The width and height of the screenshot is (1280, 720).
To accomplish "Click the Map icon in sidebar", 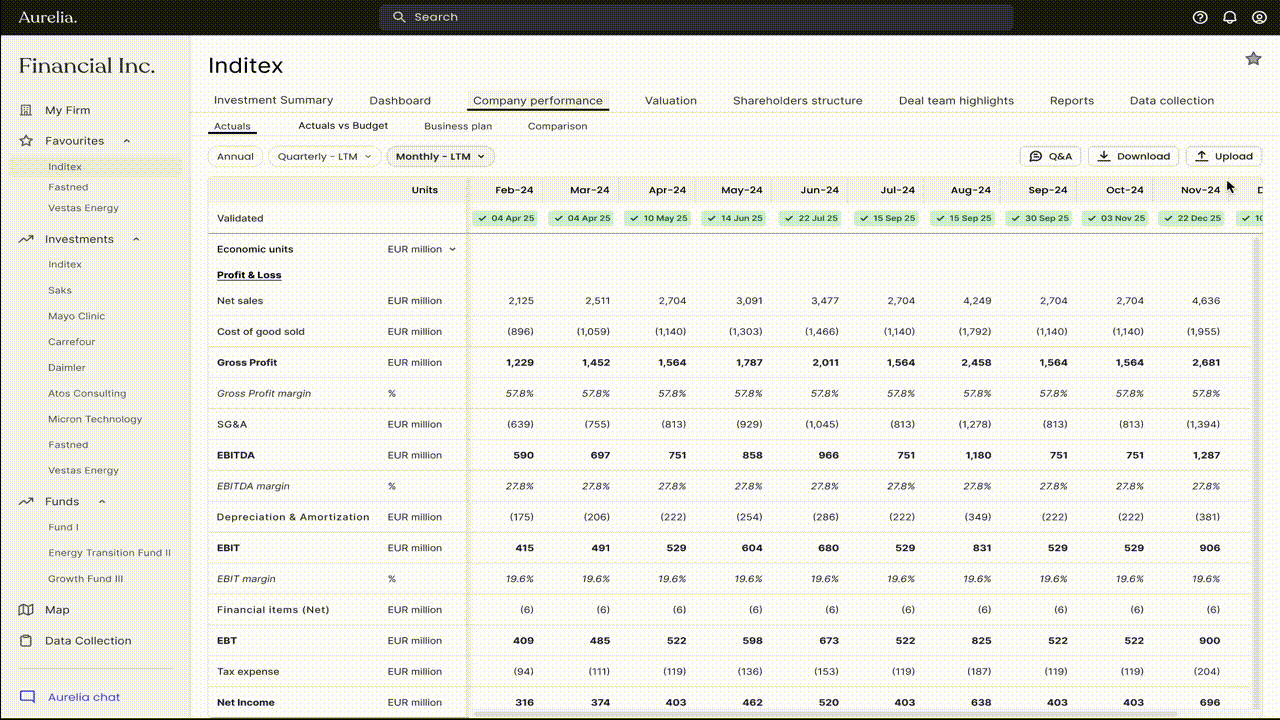I will pyautogui.click(x=27, y=610).
